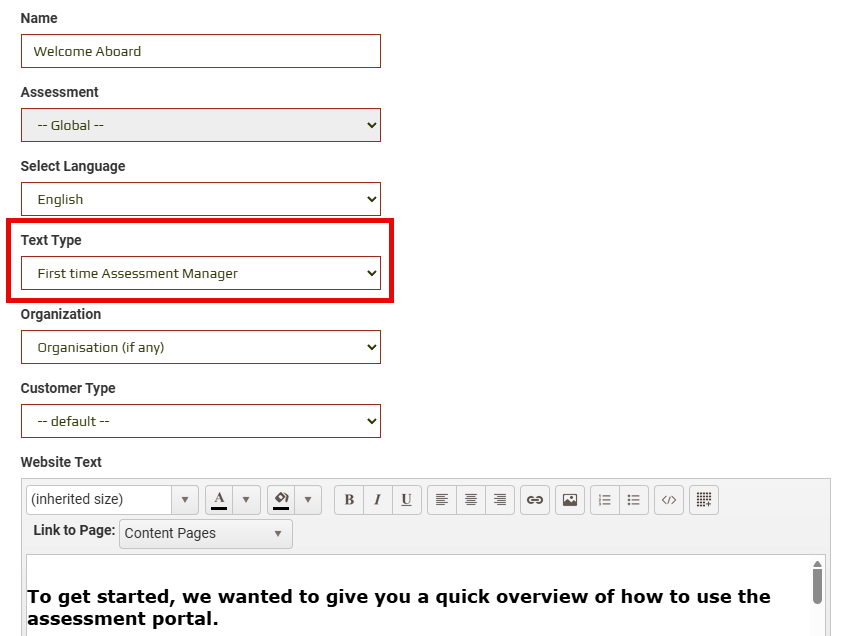Insert a table using the grid icon

pyautogui.click(x=704, y=500)
